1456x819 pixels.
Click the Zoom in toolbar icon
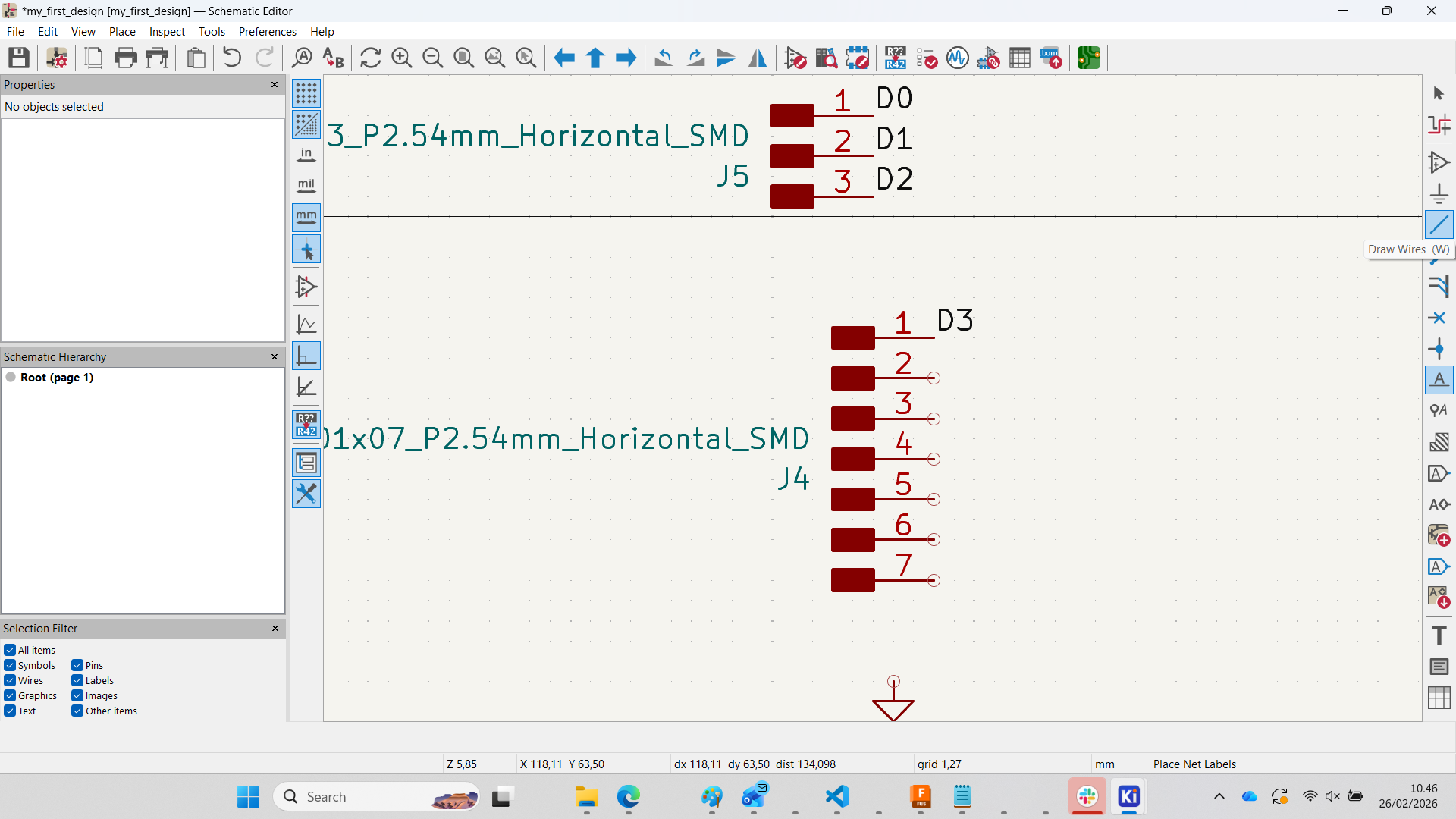(x=401, y=58)
